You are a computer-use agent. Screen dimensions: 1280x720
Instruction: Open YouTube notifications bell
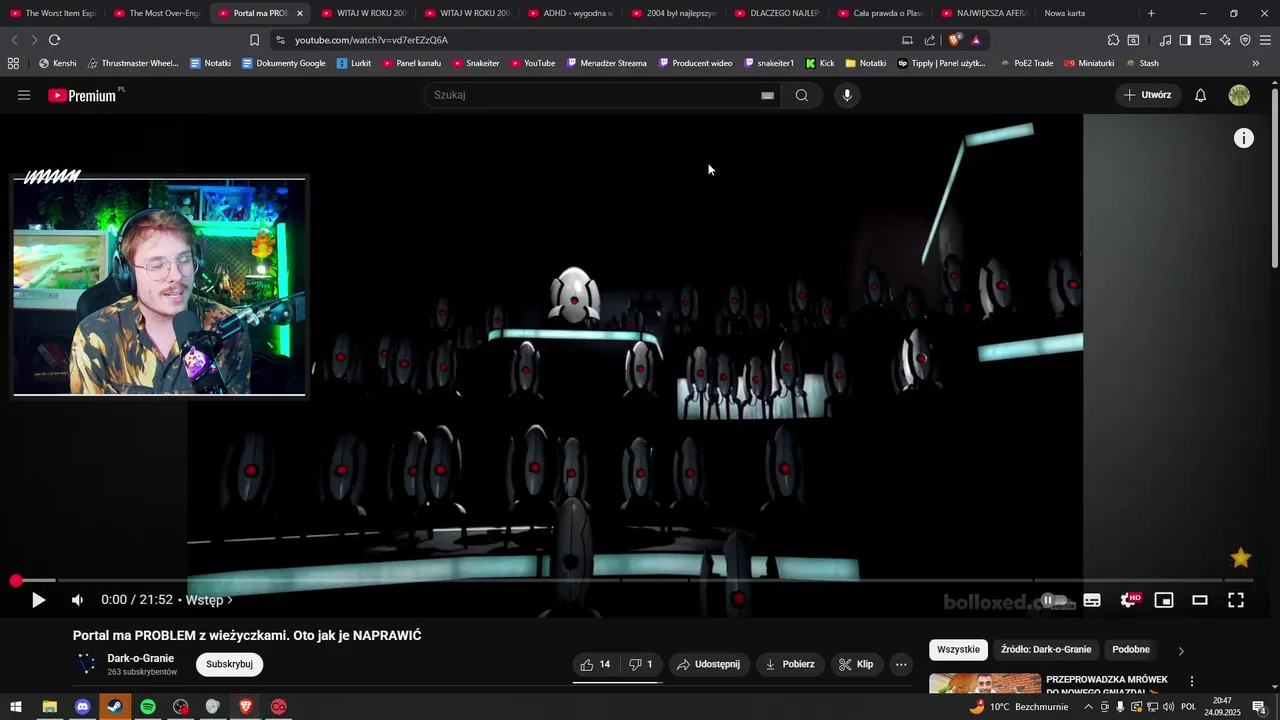pos(1201,95)
